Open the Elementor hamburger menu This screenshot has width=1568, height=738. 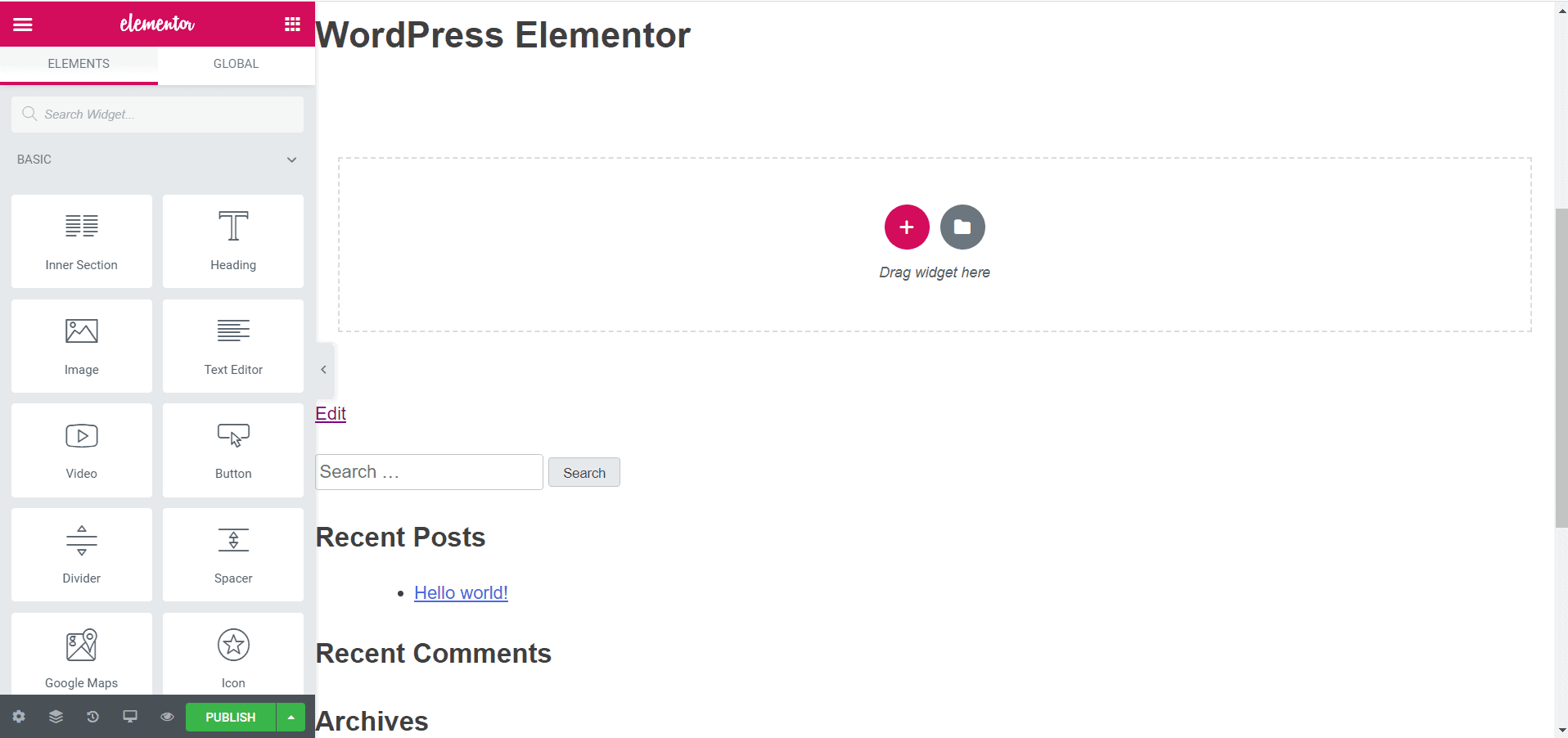(23, 25)
